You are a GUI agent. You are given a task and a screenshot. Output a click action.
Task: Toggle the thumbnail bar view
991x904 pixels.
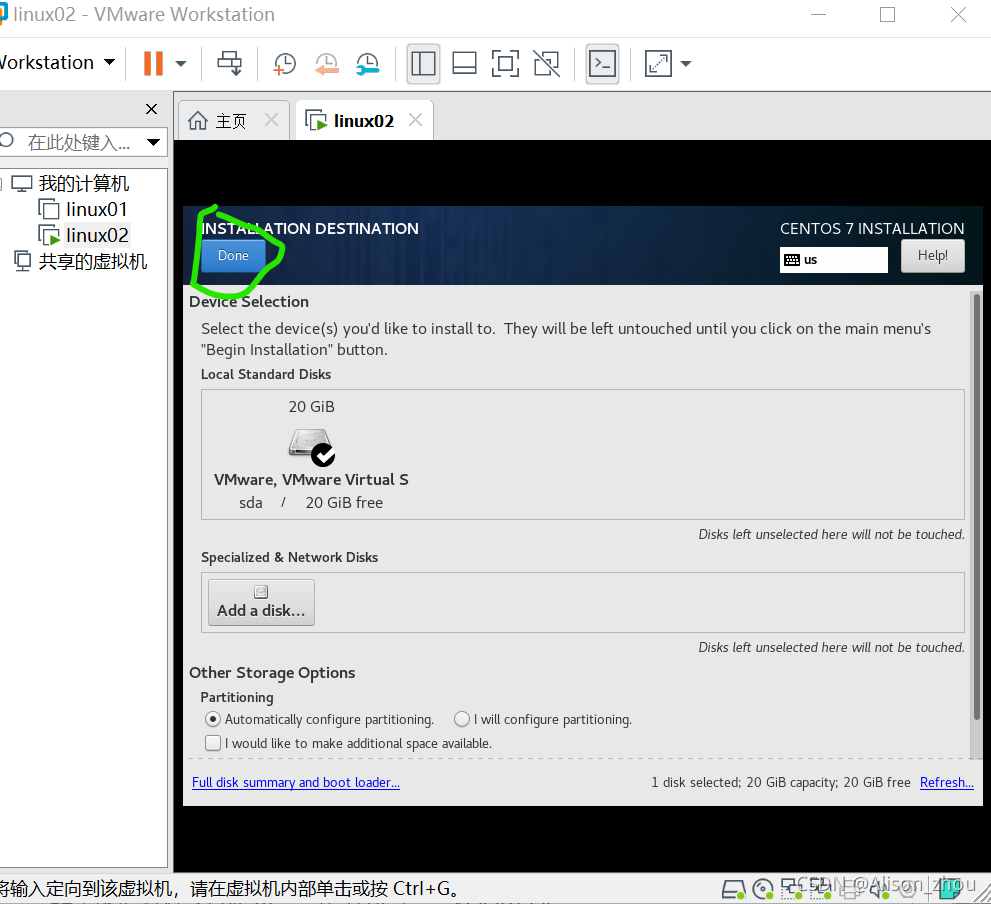pos(465,63)
